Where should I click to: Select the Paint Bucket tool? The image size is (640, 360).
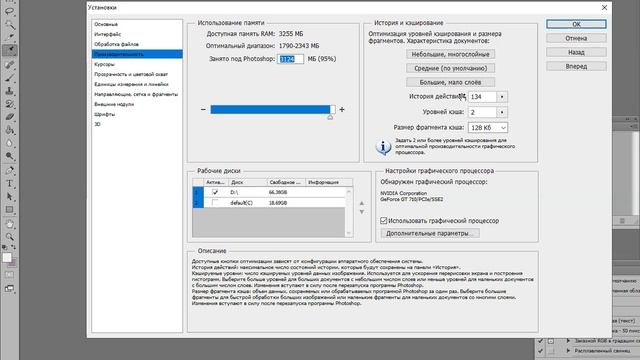(9, 130)
